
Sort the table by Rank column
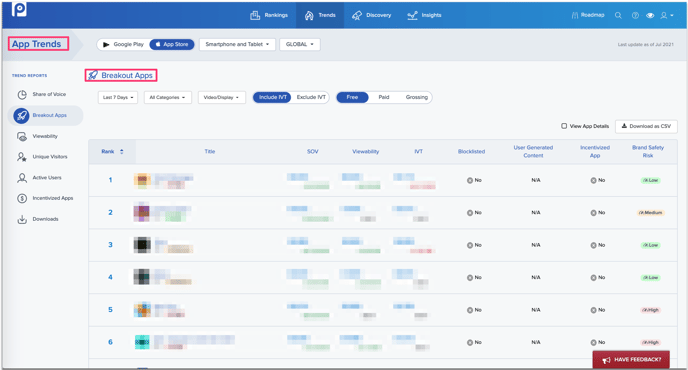(112, 151)
